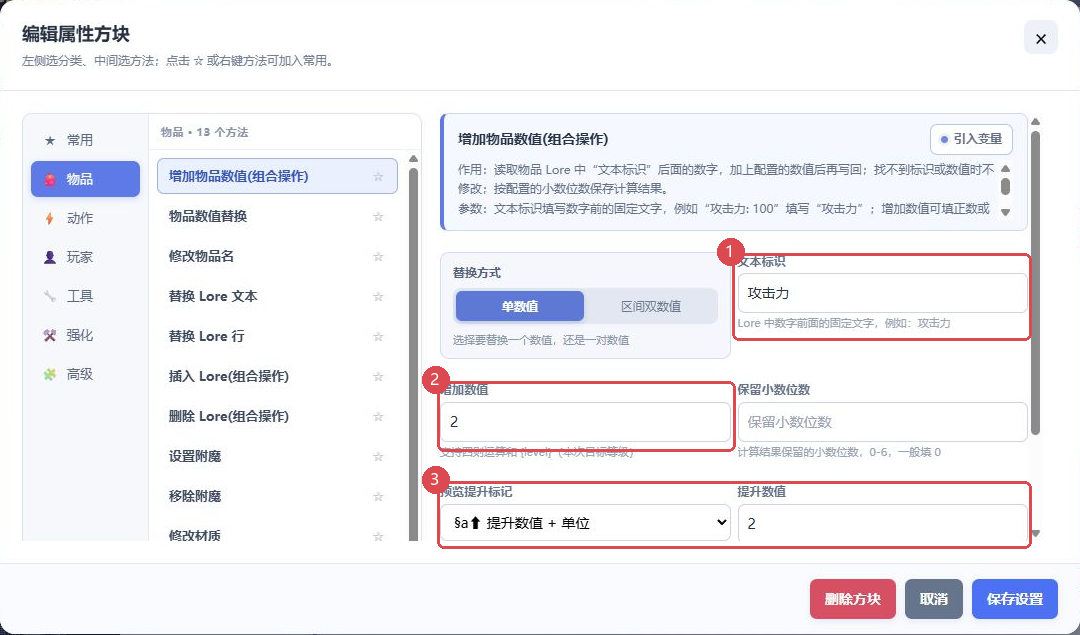Click the method list scrollbar
This screenshot has width=1080, height=635.
tap(413, 353)
